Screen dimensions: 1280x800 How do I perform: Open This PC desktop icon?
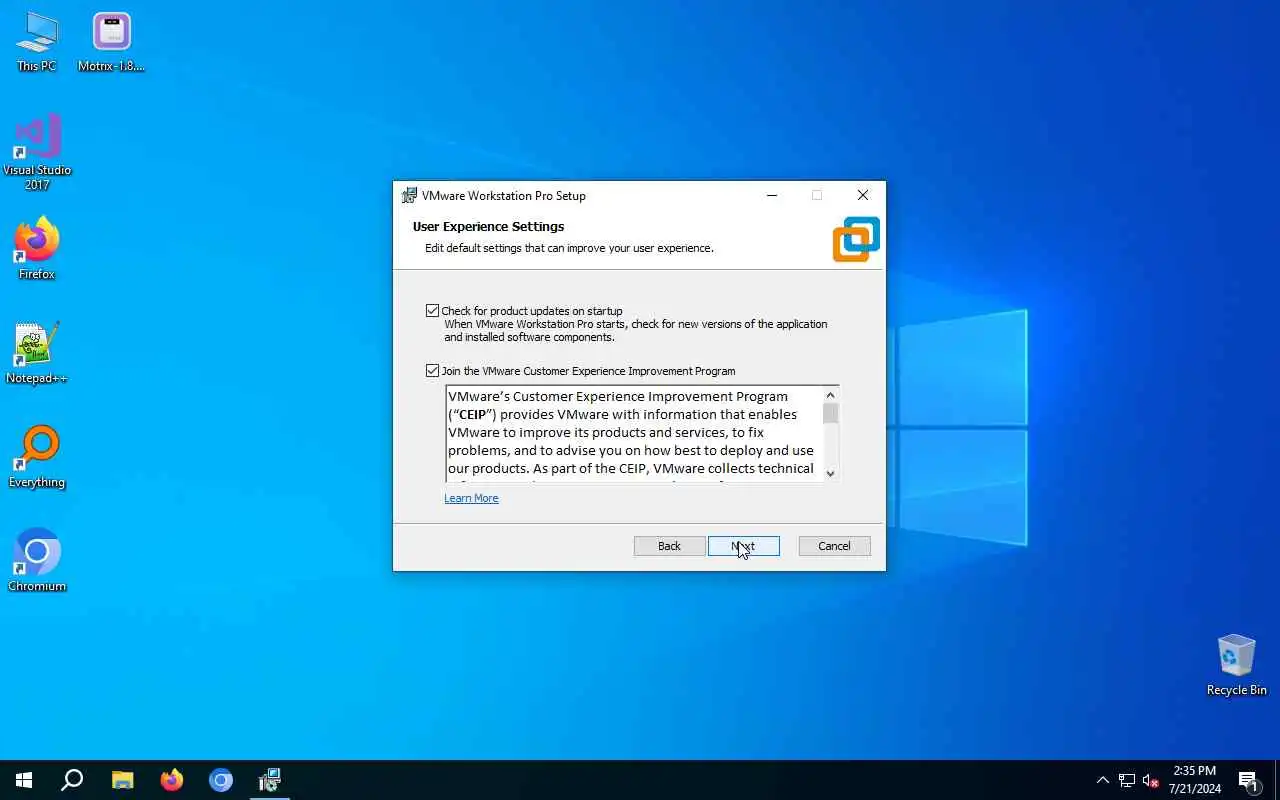click(x=37, y=42)
